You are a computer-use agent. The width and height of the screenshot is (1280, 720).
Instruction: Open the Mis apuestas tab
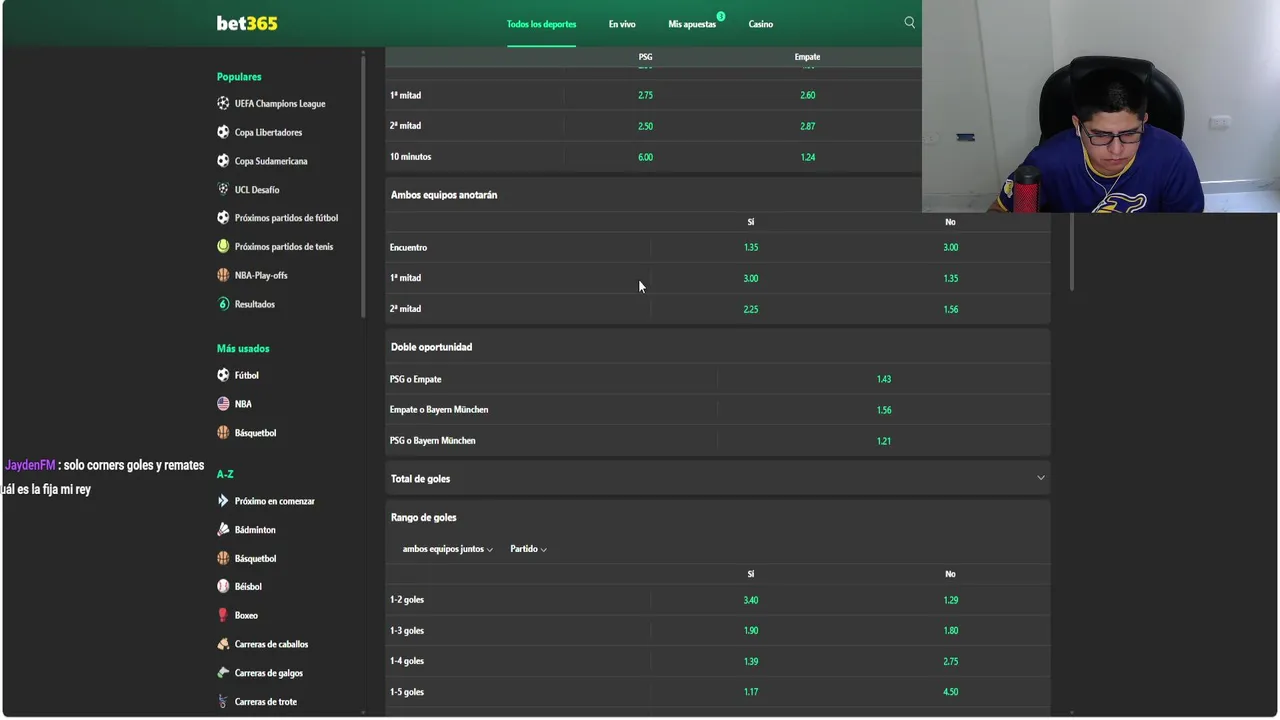click(692, 24)
